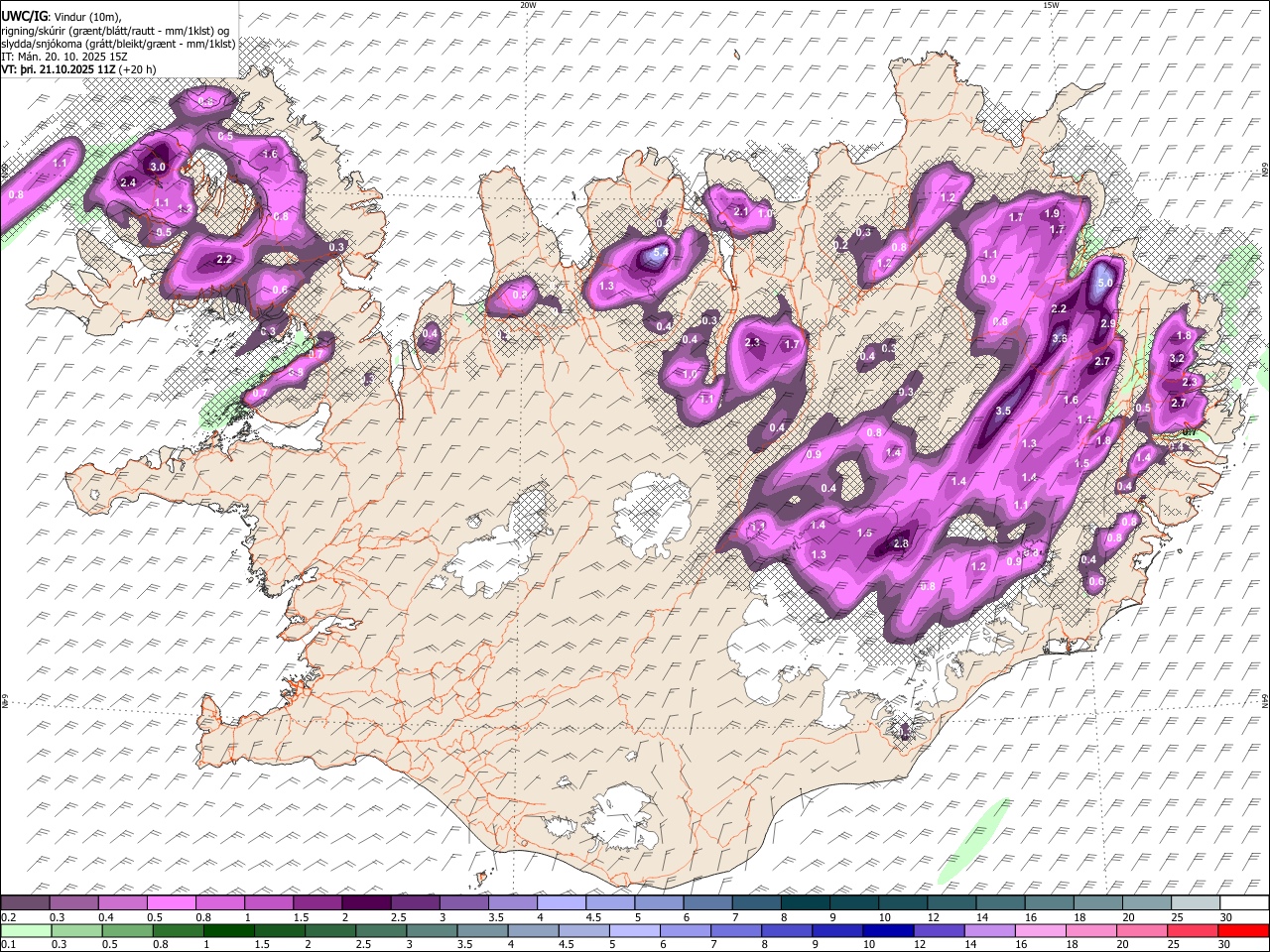Viewport: 1270px width, 952px height.
Task: Click the light pink bottom-row swatch between 16 and 18
Action: [1041, 930]
